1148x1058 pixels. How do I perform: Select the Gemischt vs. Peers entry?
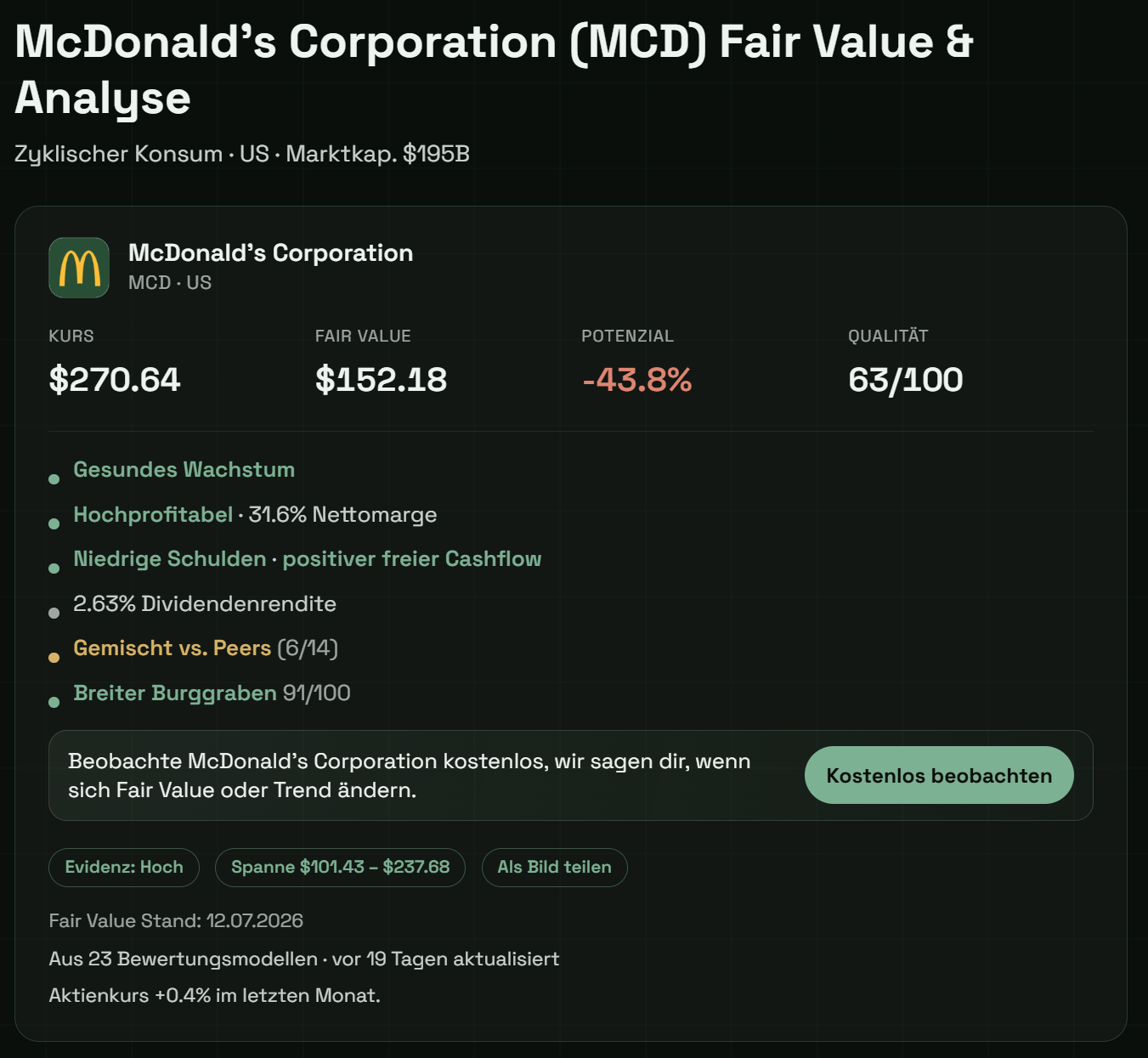click(172, 648)
